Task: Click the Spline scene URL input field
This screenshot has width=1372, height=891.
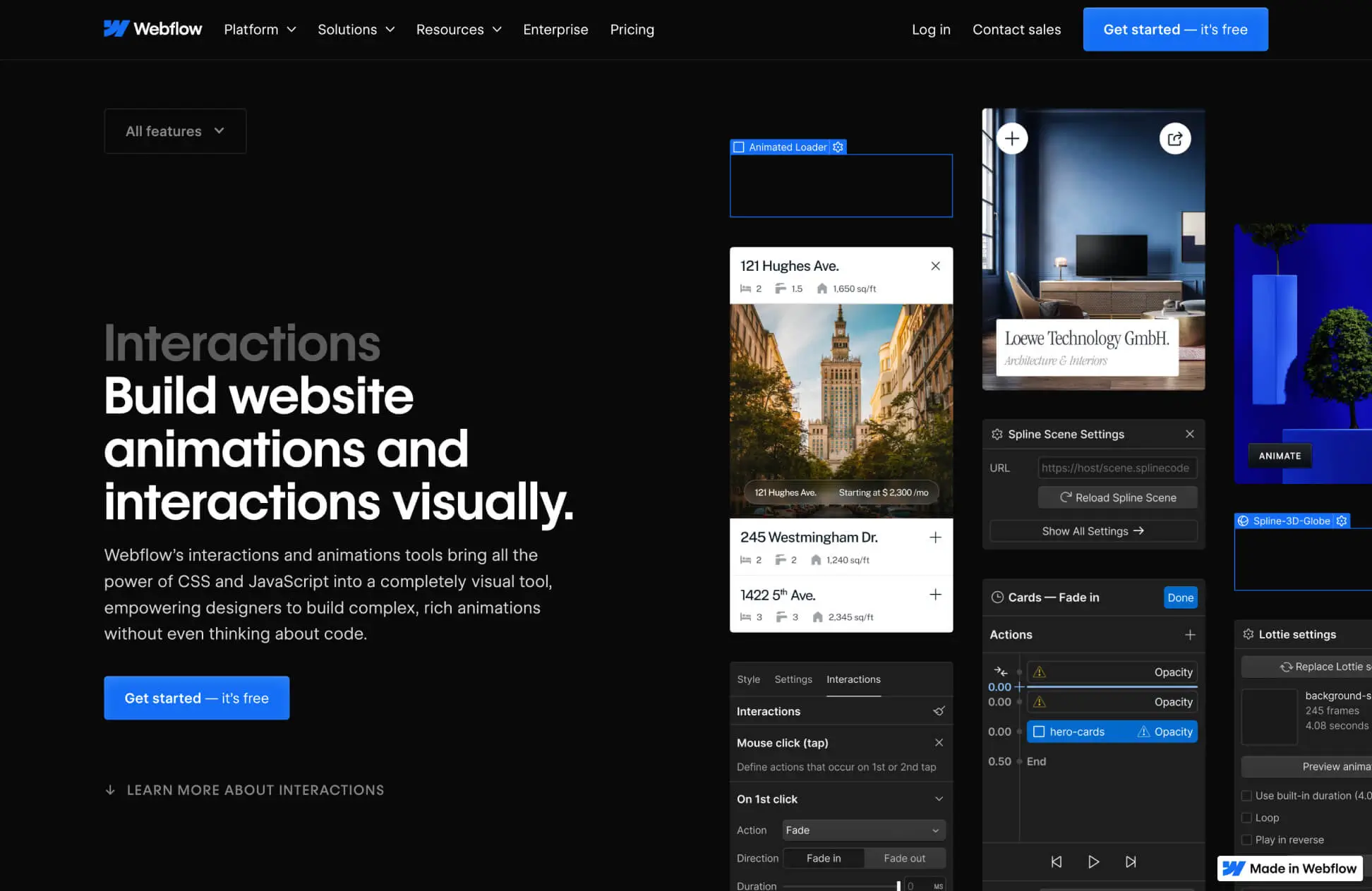Action: tap(1117, 468)
